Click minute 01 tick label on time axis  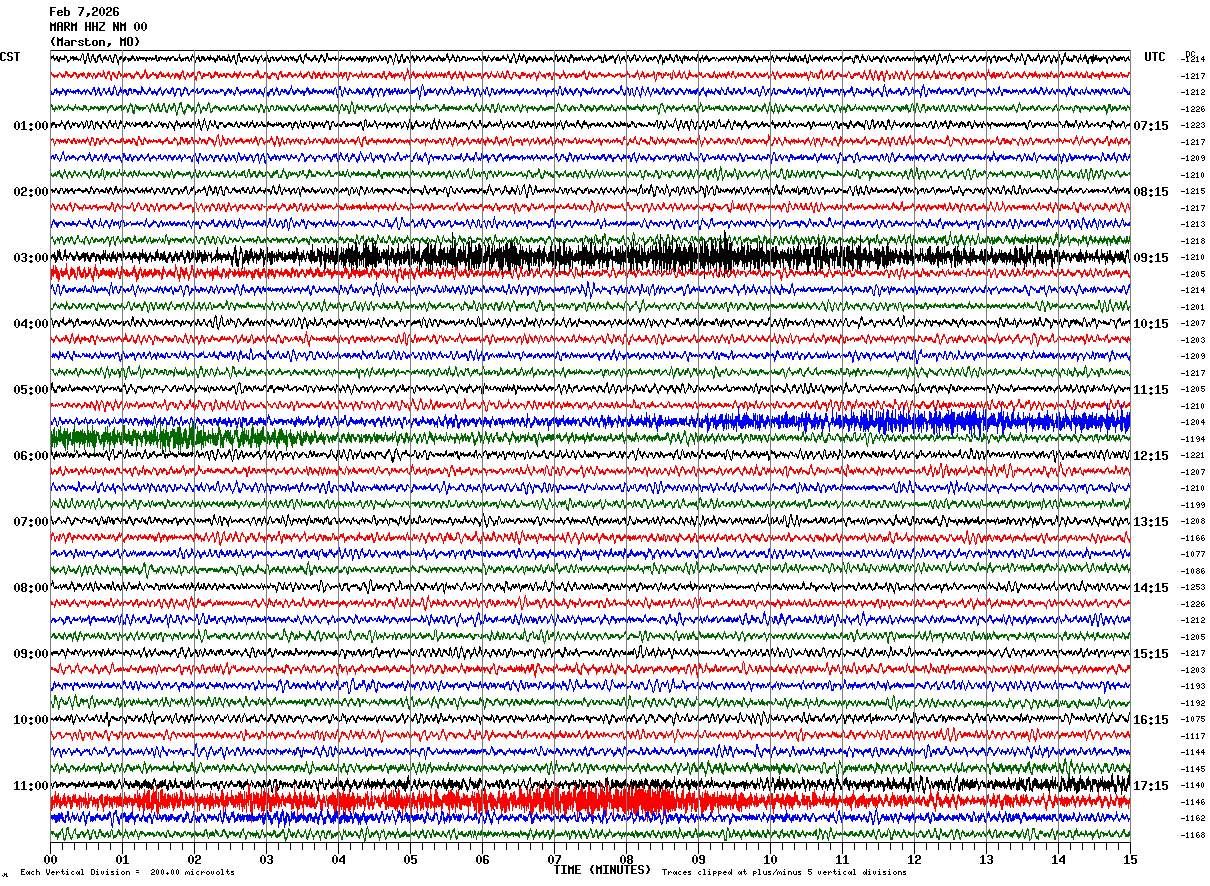(122, 859)
